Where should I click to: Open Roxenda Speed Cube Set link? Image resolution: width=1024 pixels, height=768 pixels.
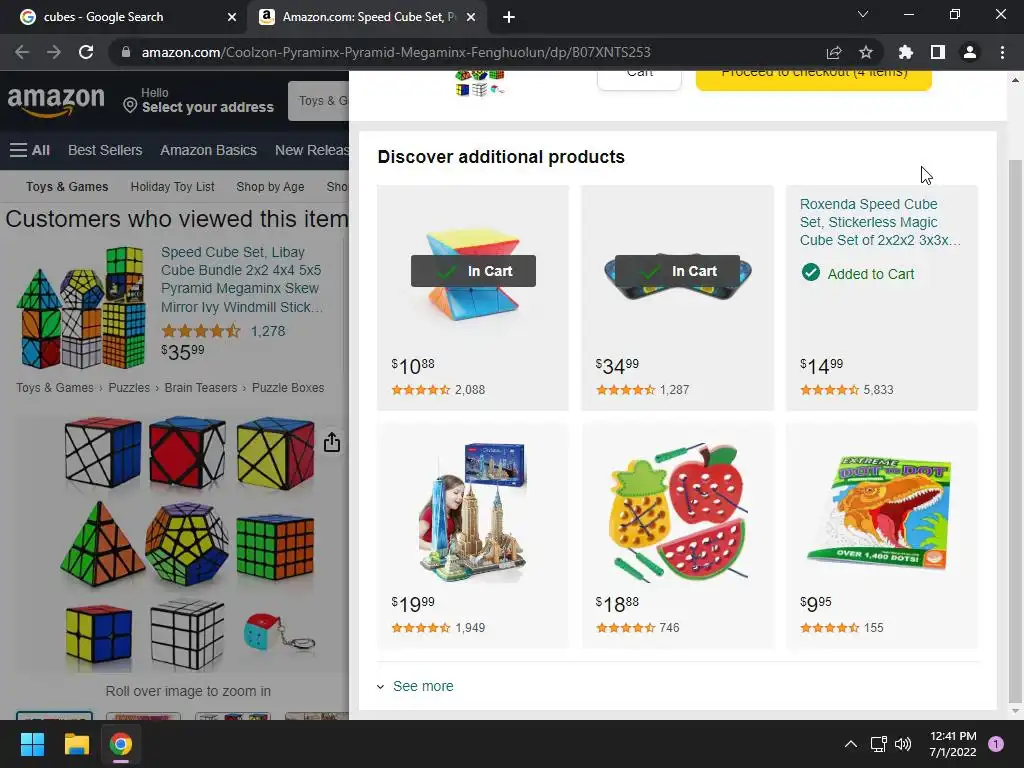click(880, 222)
